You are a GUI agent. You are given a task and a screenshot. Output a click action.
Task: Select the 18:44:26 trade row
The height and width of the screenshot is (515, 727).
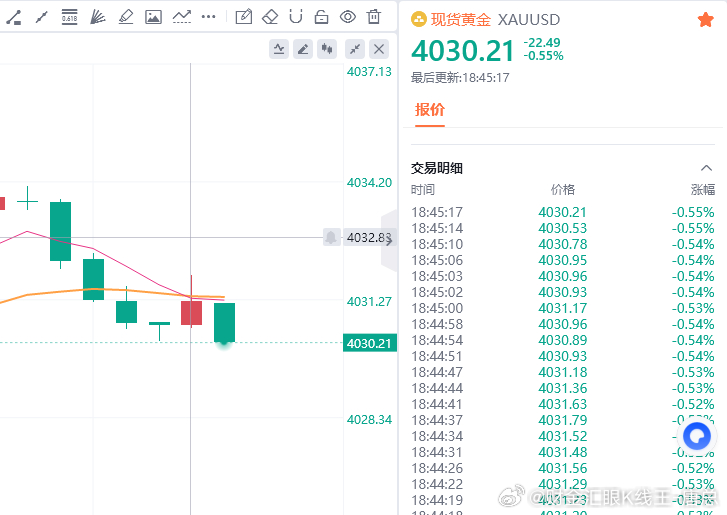[562, 468]
